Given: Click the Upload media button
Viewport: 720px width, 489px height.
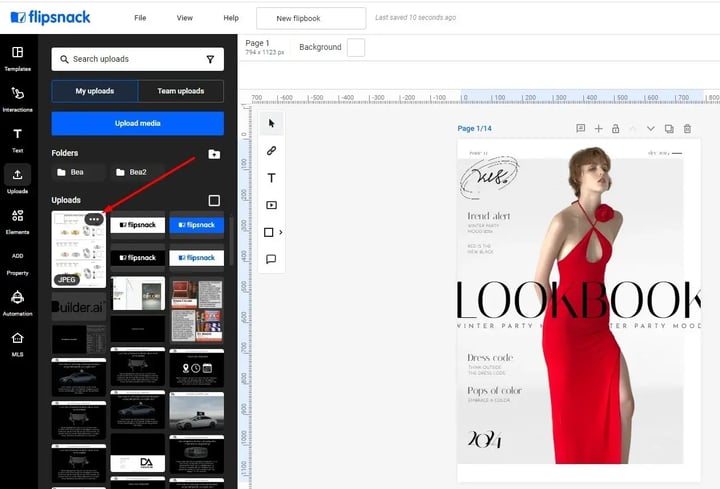Looking at the screenshot, I should click(x=138, y=123).
